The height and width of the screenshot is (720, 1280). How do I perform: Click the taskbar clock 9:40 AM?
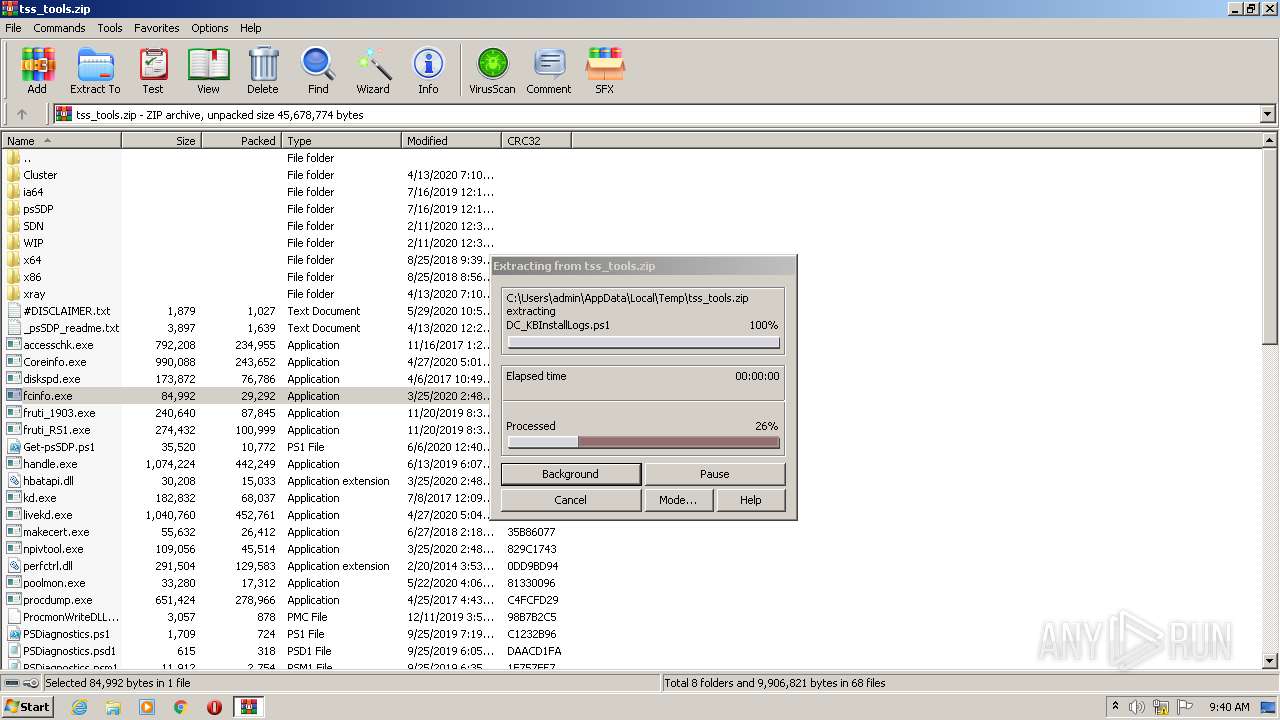(x=1229, y=707)
